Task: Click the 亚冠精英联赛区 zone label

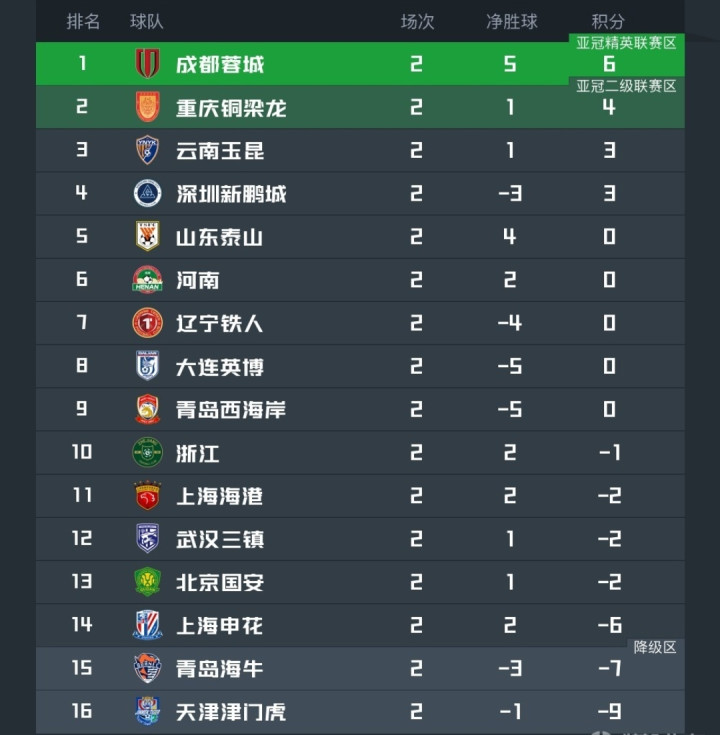Action: (627, 43)
